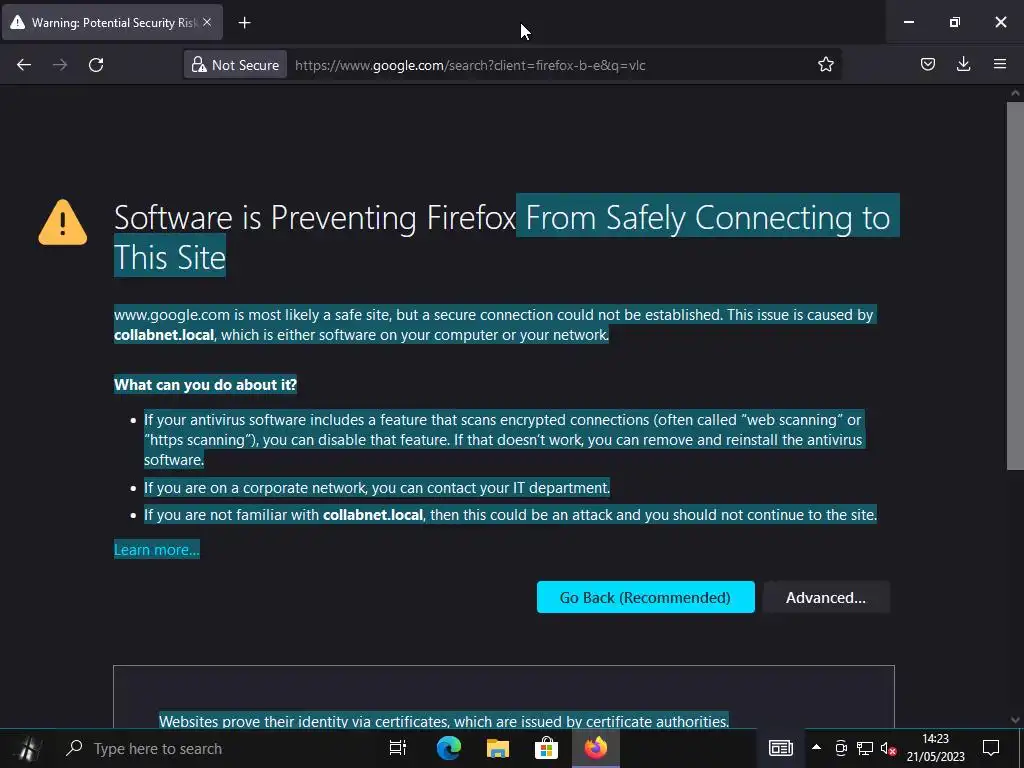The width and height of the screenshot is (1024, 768).
Task: Click the first bold collabnet.local text
Action: coord(164,335)
